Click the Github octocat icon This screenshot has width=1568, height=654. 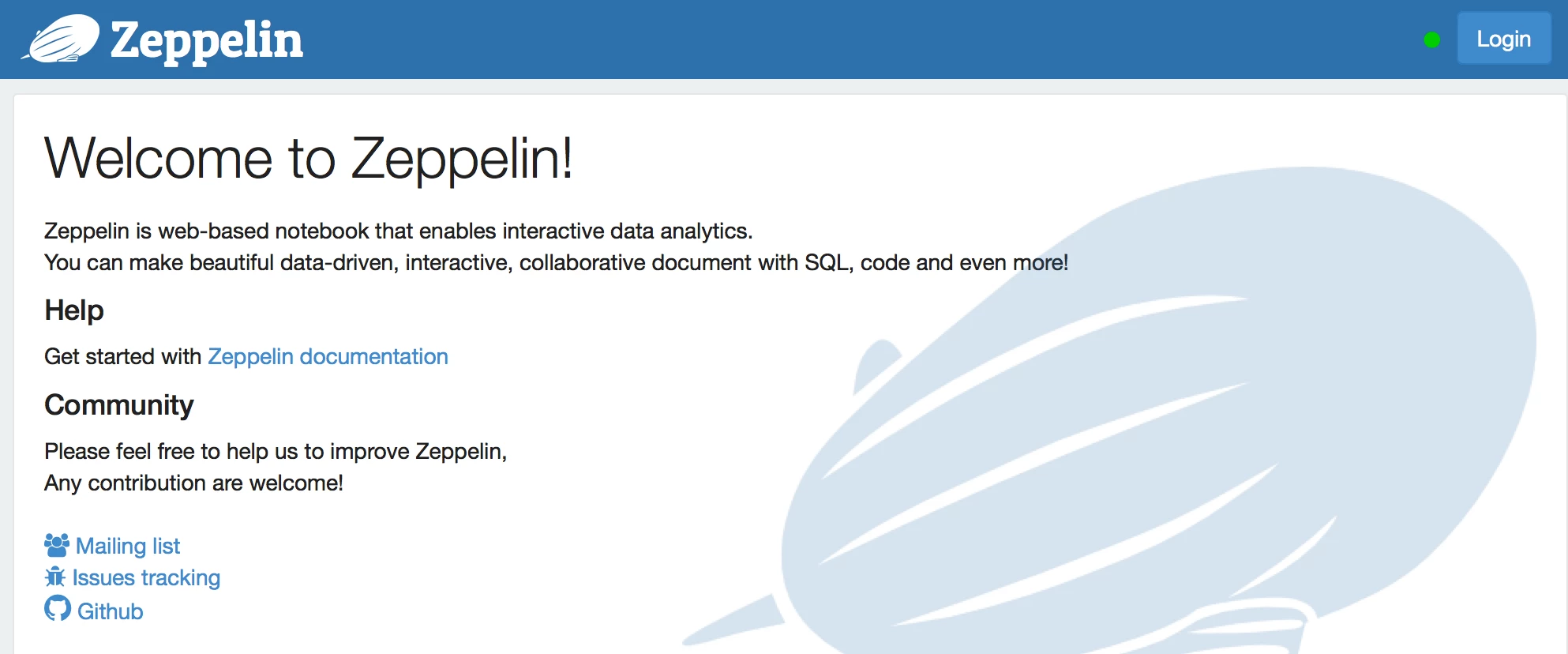58,609
